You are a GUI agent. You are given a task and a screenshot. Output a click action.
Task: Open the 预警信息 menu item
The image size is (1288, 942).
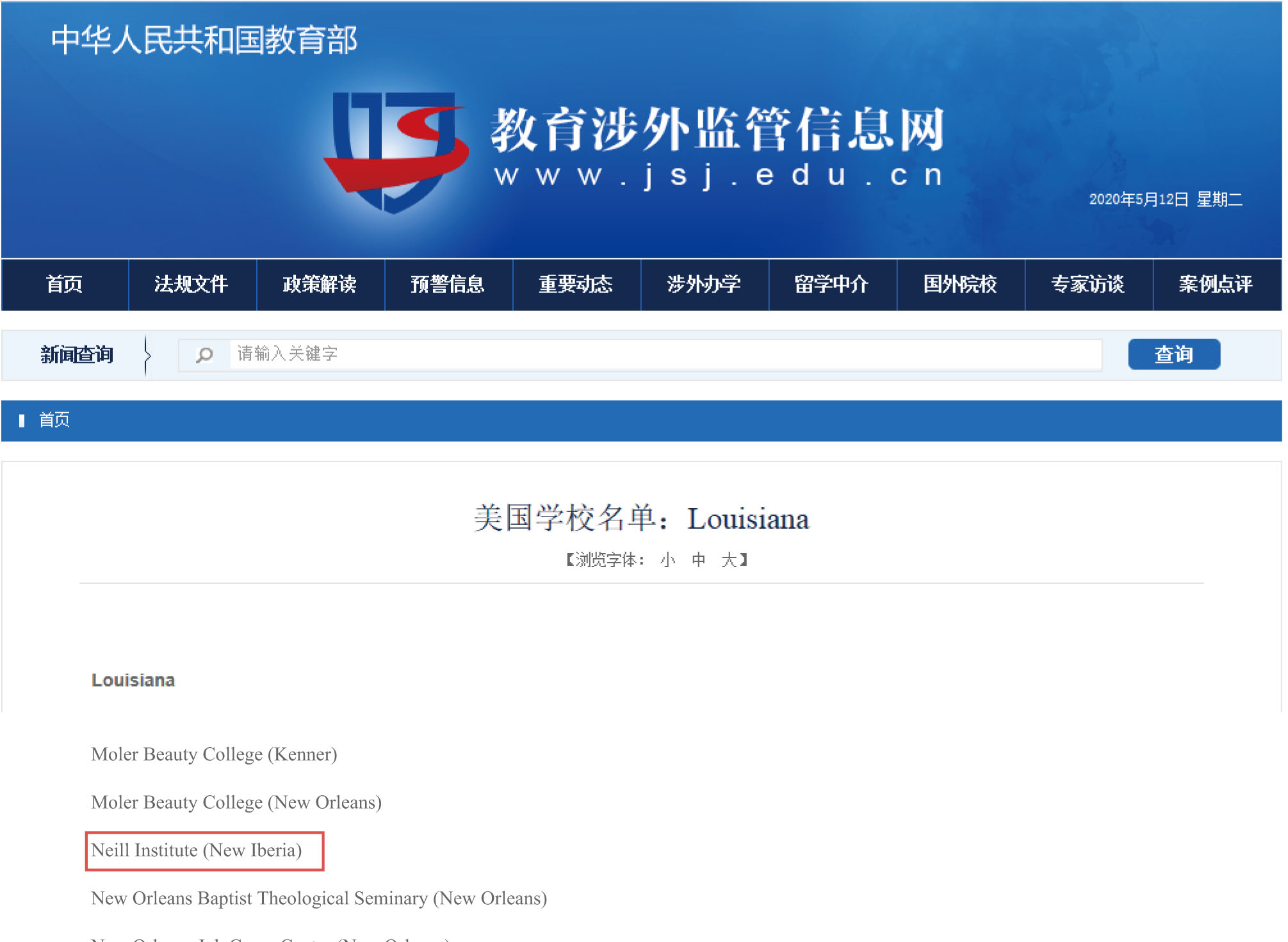(x=448, y=285)
